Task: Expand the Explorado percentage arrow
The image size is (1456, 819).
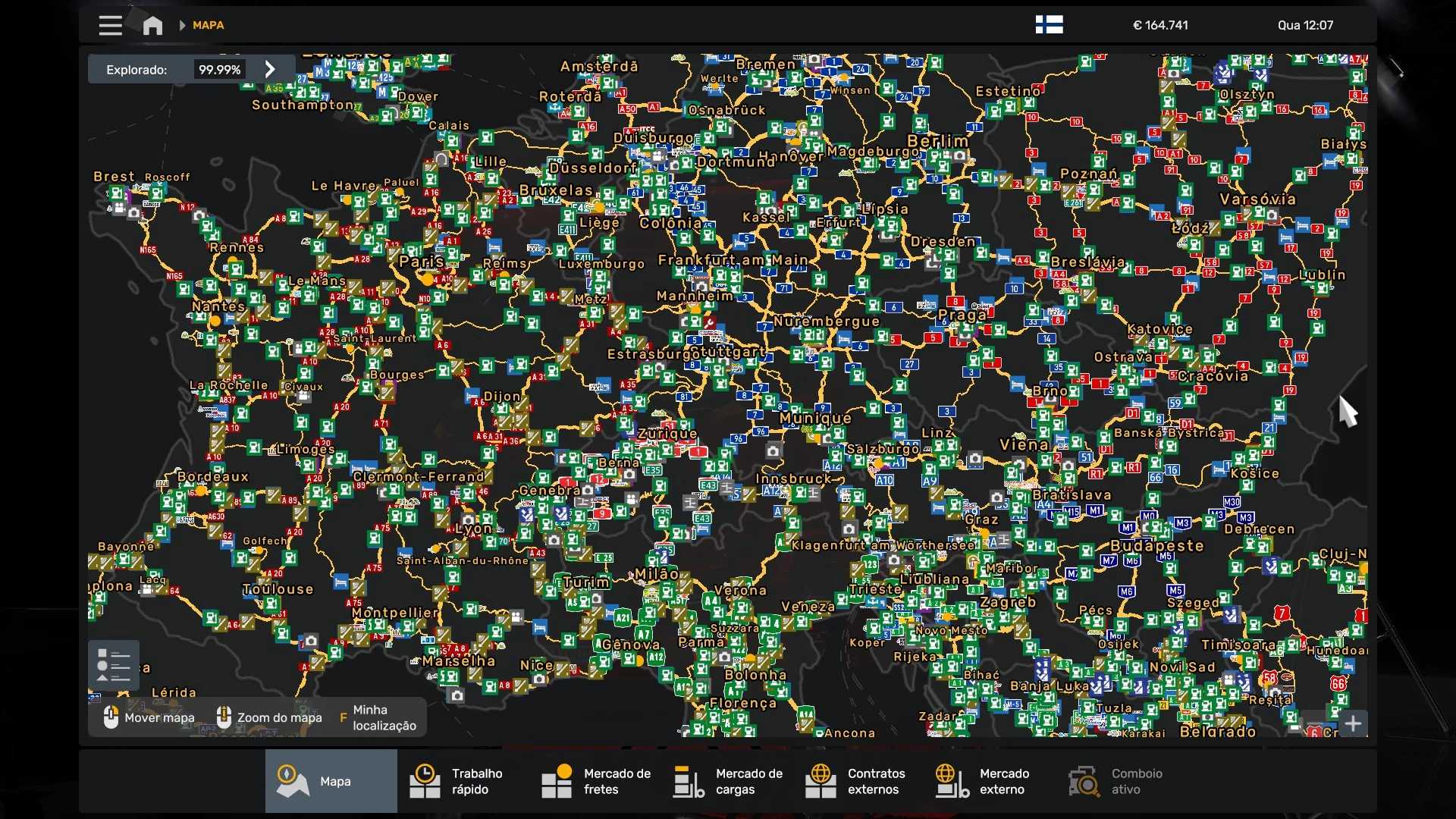Action: (x=270, y=69)
